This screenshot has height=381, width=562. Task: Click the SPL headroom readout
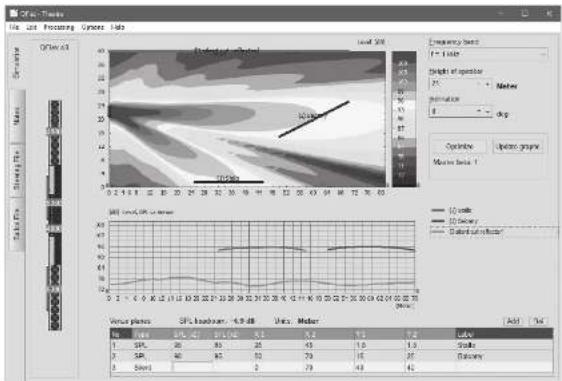(x=216, y=321)
